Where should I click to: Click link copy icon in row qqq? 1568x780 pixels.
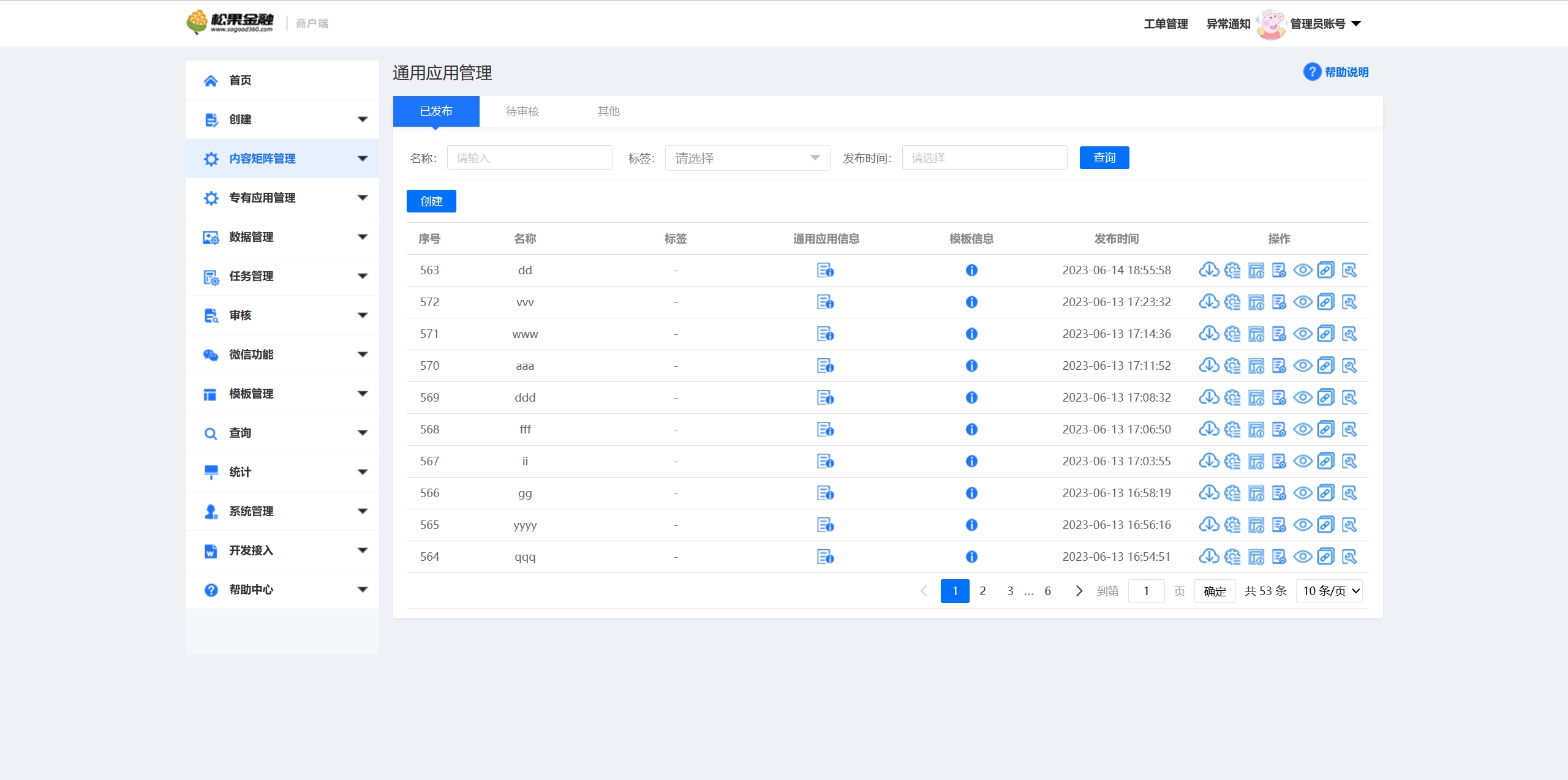[1326, 557]
